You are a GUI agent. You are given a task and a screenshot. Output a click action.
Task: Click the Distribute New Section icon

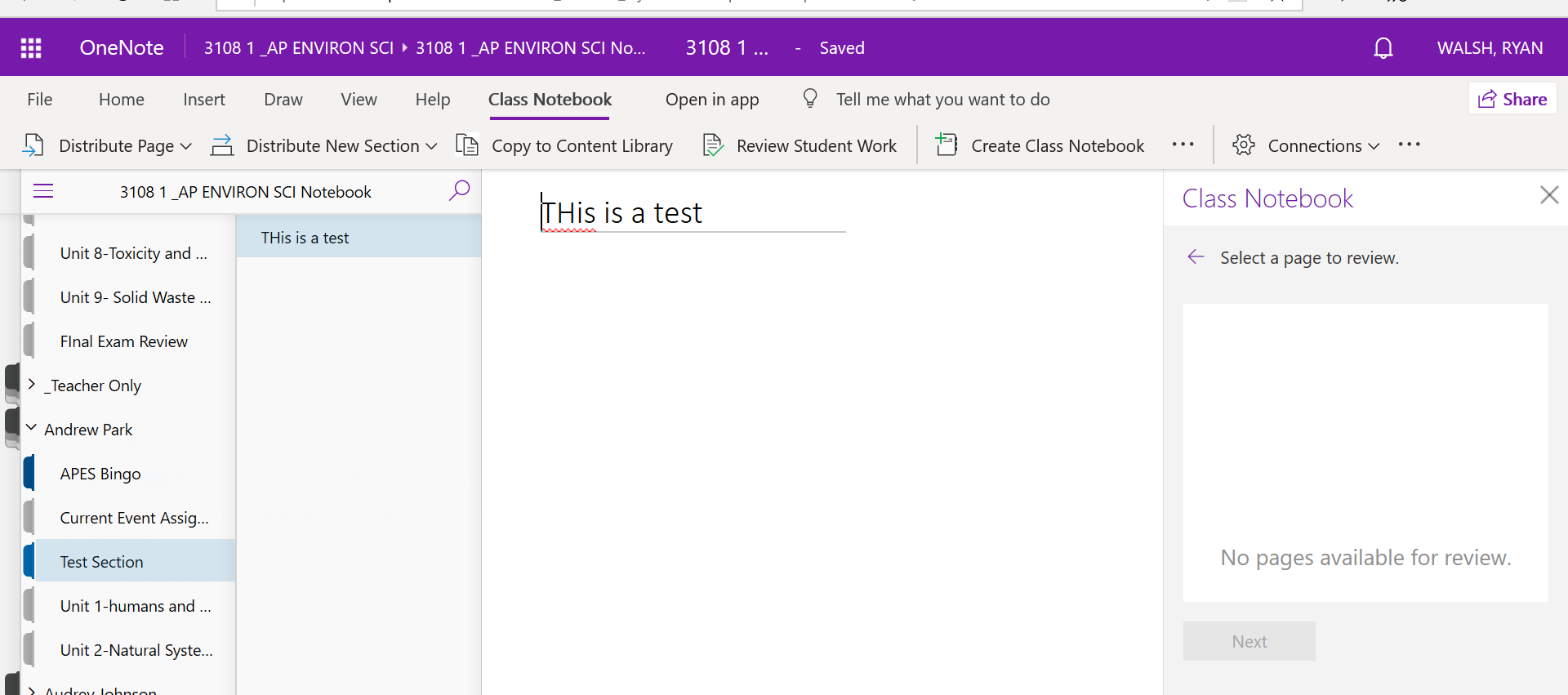tap(222, 145)
